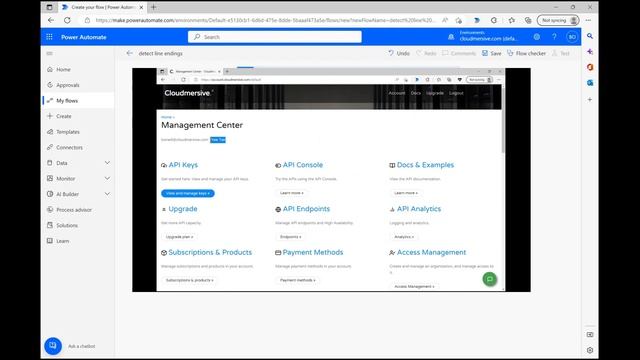The image size is (640, 360).
Task: Click the API Keys heading link
Action: click(183, 165)
